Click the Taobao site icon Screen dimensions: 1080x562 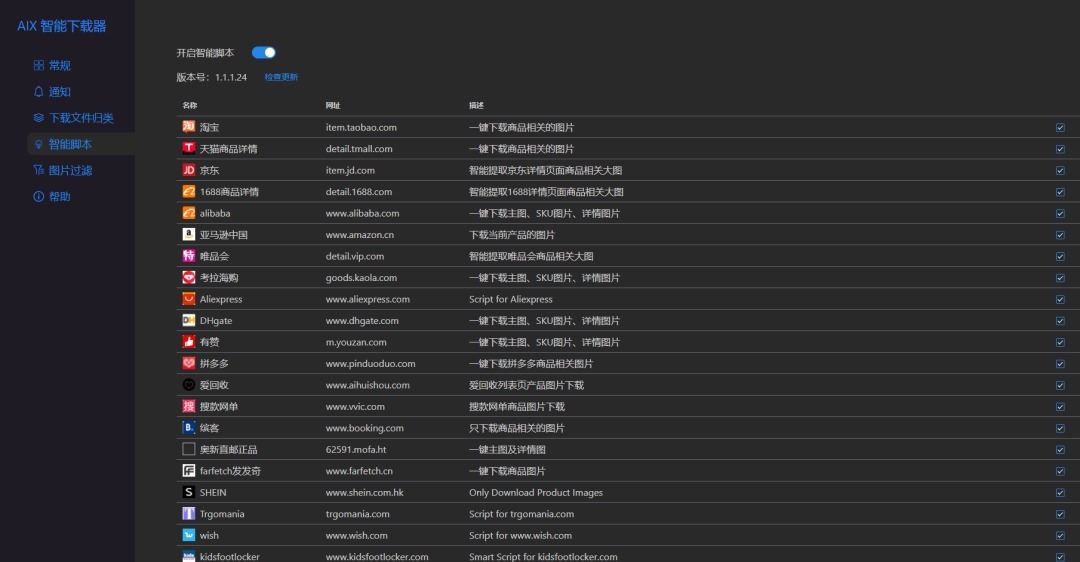pos(188,127)
